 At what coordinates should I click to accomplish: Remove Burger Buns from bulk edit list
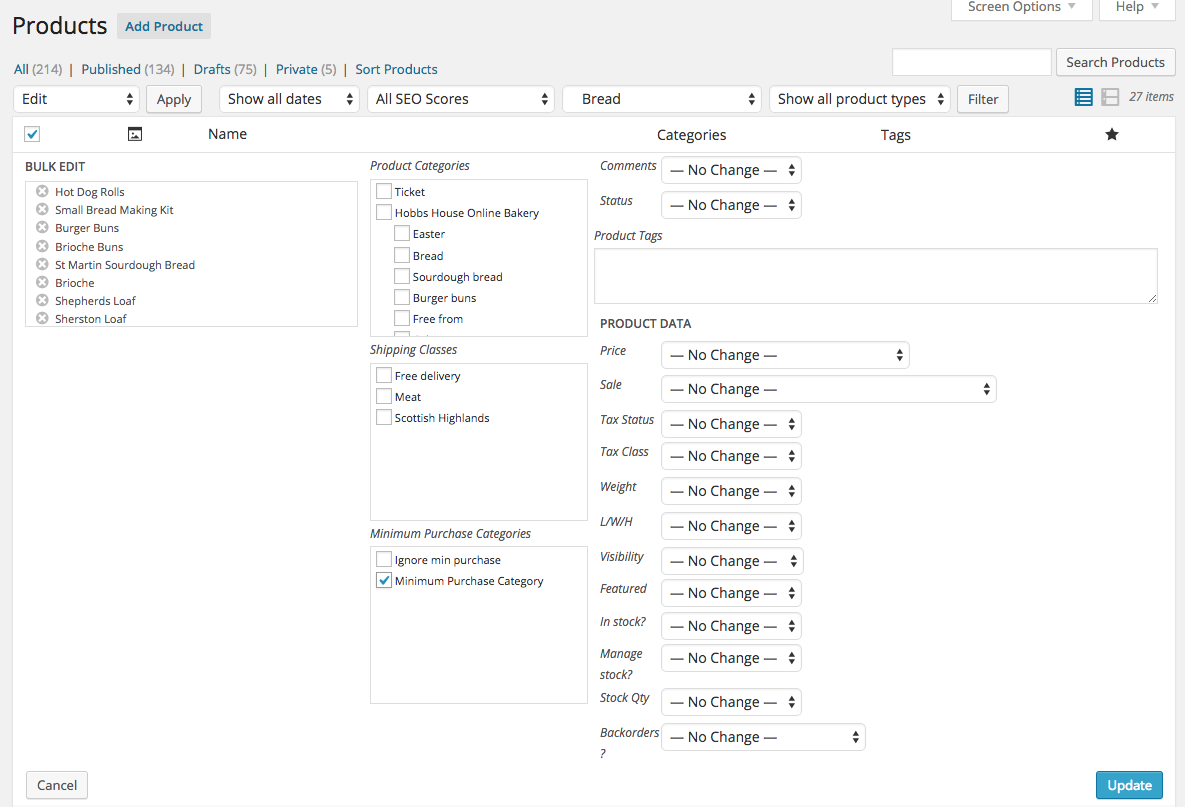42,228
